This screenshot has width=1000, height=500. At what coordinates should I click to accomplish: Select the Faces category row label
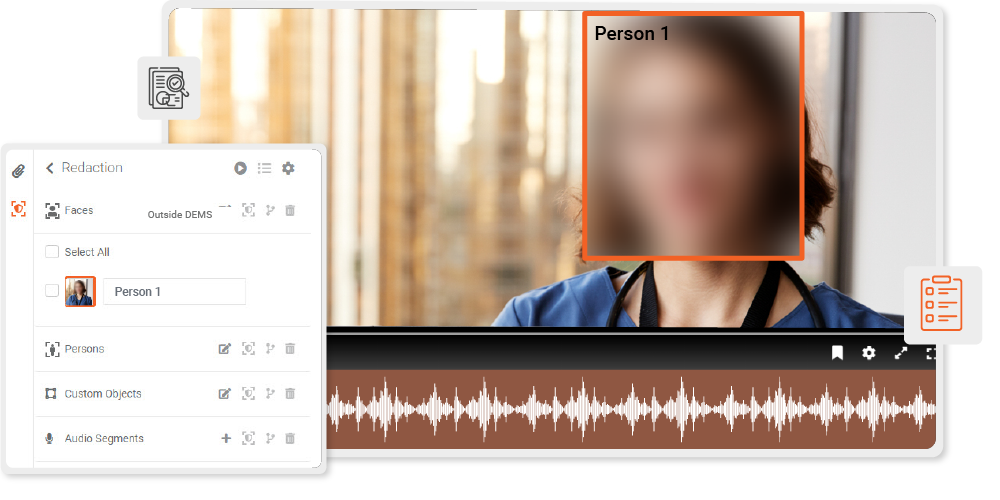coord(79,210)
